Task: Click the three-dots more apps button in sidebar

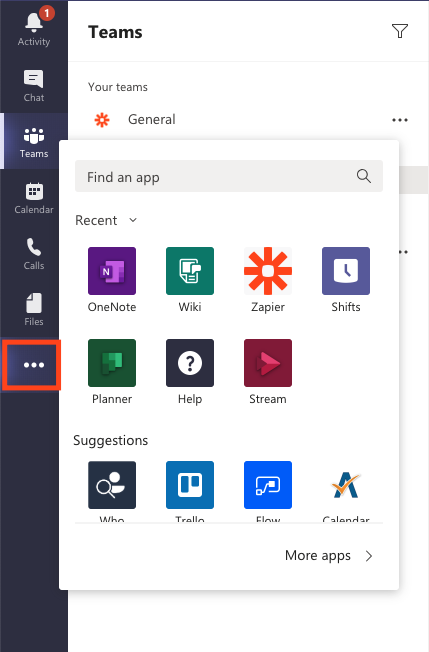Action: (34, 365)
